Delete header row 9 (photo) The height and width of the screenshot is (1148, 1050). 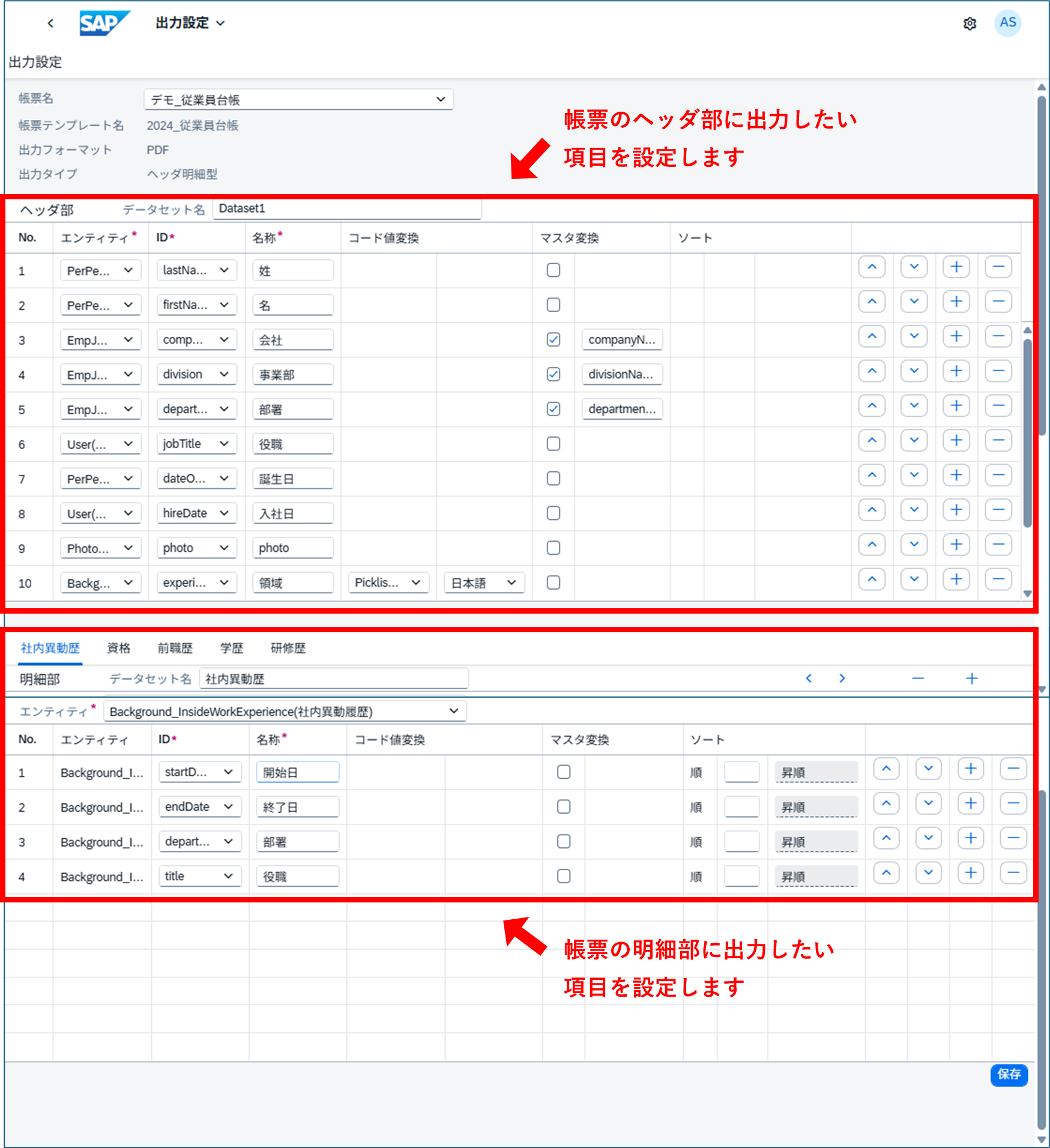click(x=998, y=545)
